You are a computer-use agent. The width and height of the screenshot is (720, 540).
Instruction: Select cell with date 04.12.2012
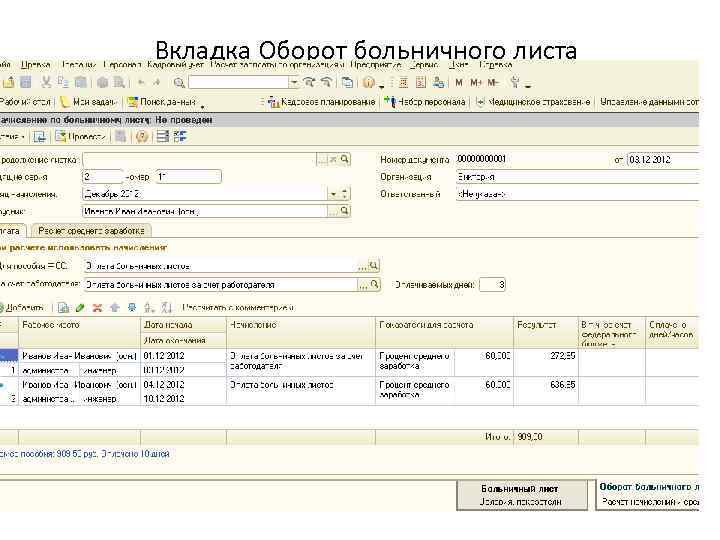(183, 384)
